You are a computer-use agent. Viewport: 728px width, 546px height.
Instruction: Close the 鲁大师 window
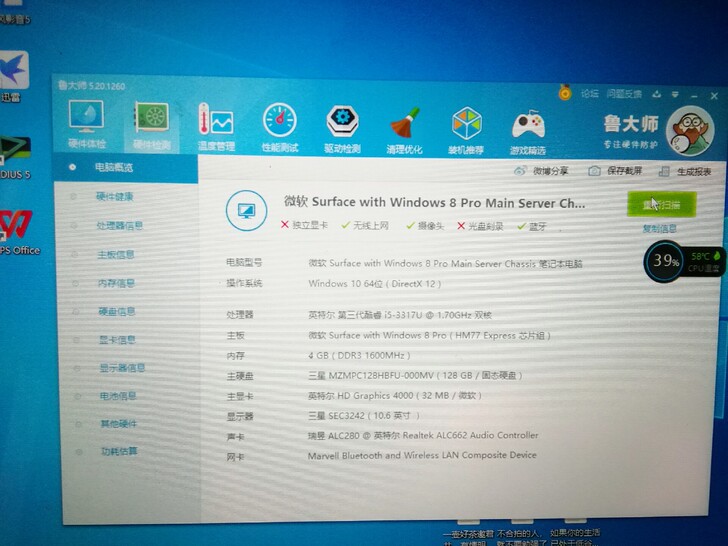click(x=714, y=96)
